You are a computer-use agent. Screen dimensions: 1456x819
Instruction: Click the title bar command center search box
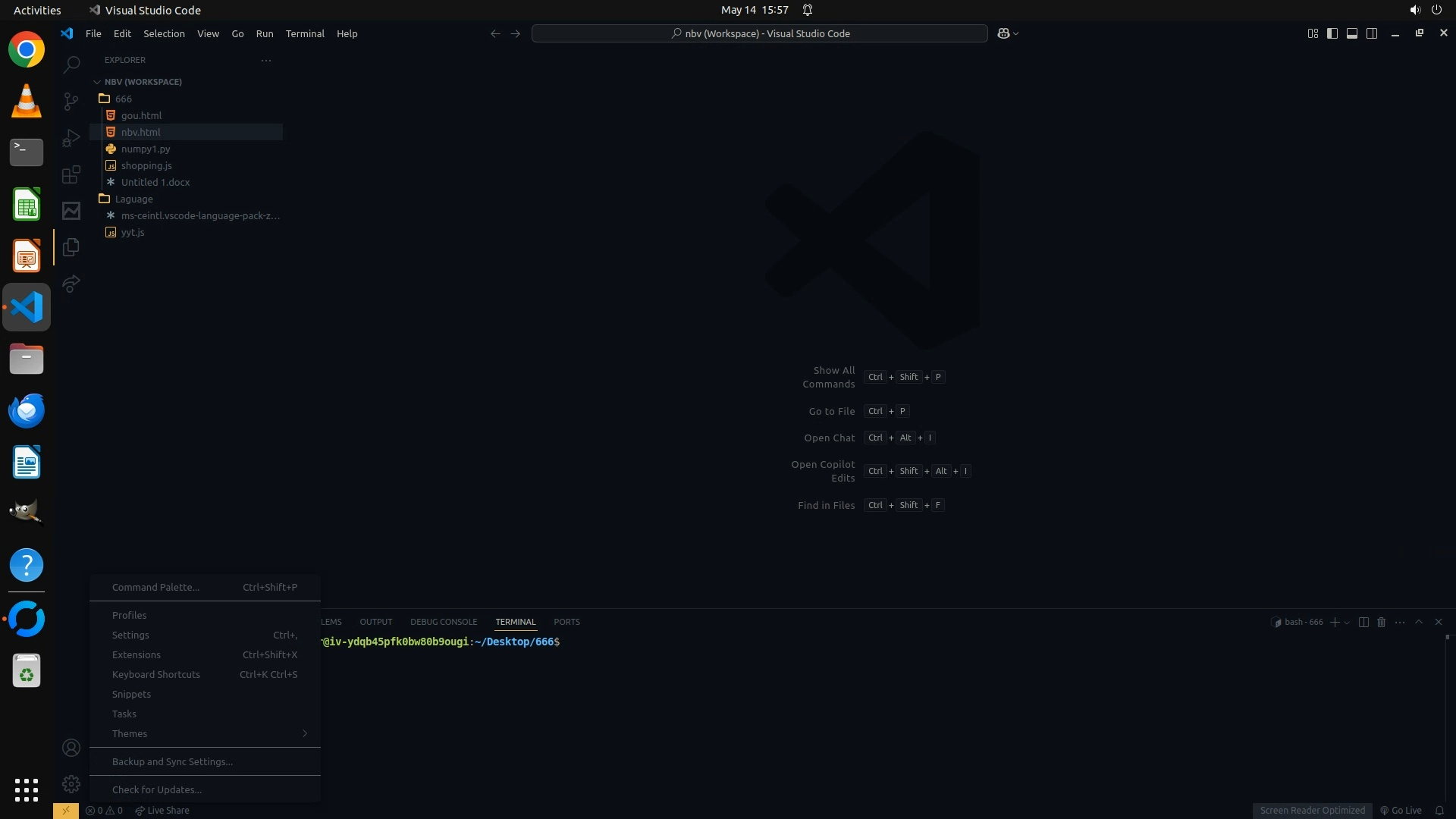(759, 33)
